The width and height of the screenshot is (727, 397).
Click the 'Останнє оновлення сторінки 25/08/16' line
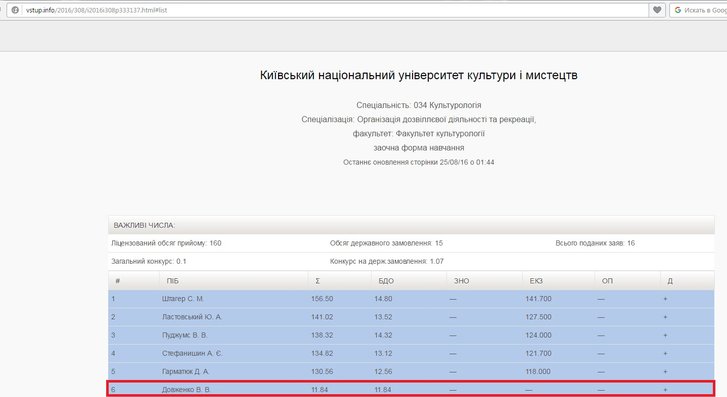419,162
